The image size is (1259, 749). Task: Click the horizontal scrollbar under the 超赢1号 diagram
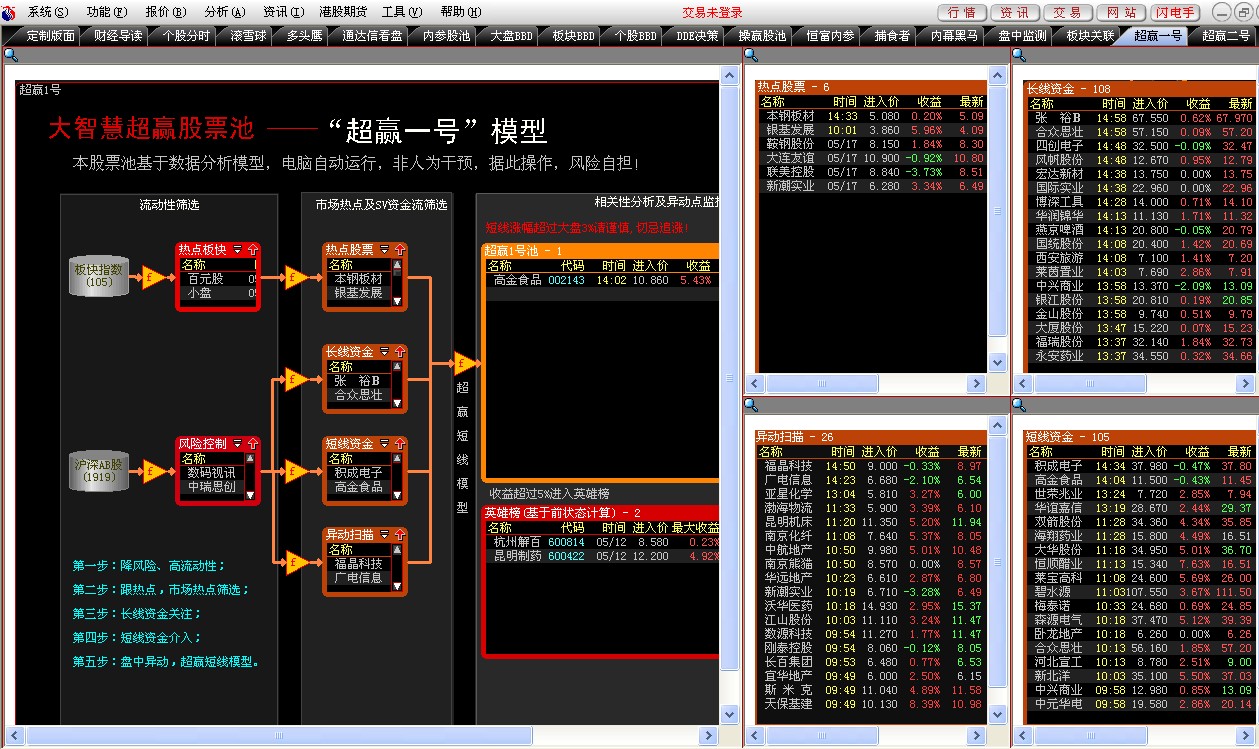point(364,736)
